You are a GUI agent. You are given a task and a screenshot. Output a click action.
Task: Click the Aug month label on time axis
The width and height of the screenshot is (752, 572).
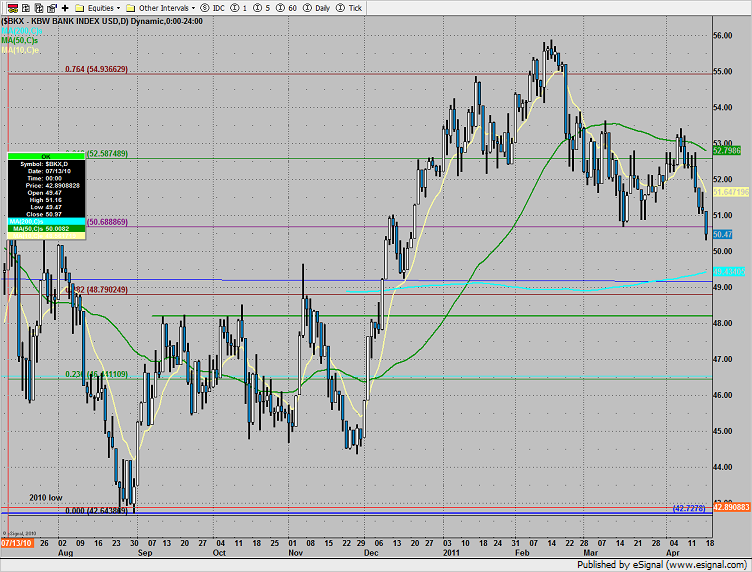point(65,552)
